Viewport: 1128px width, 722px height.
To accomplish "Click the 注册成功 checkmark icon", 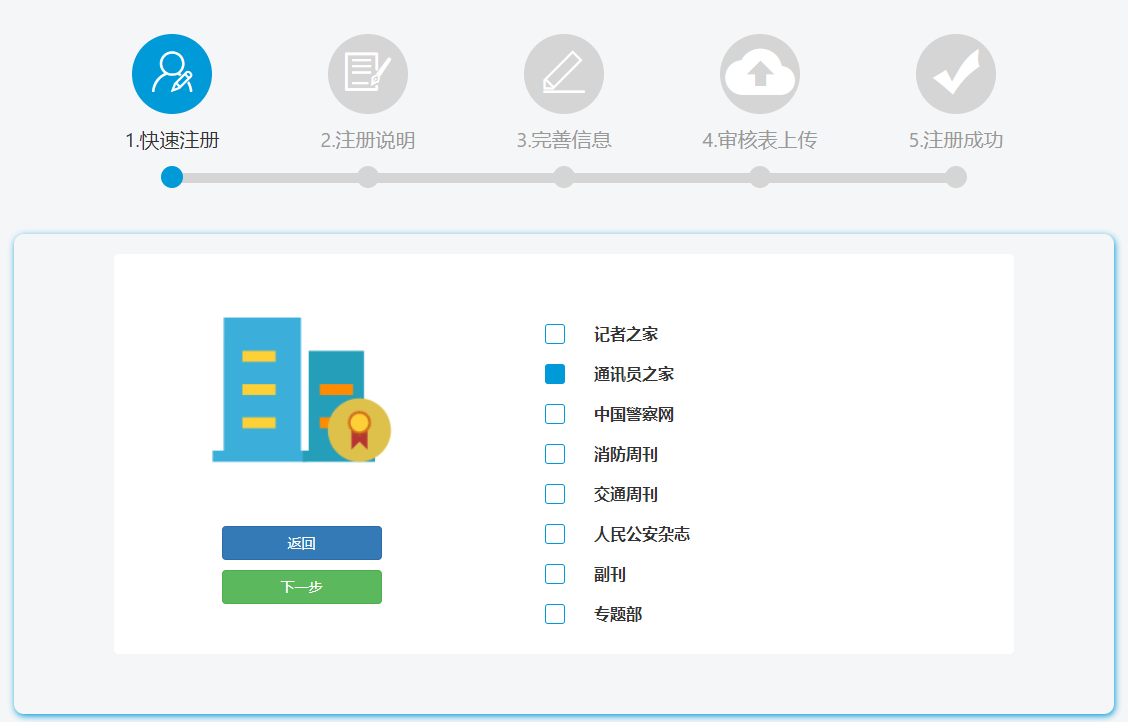I will click(955, 74).
